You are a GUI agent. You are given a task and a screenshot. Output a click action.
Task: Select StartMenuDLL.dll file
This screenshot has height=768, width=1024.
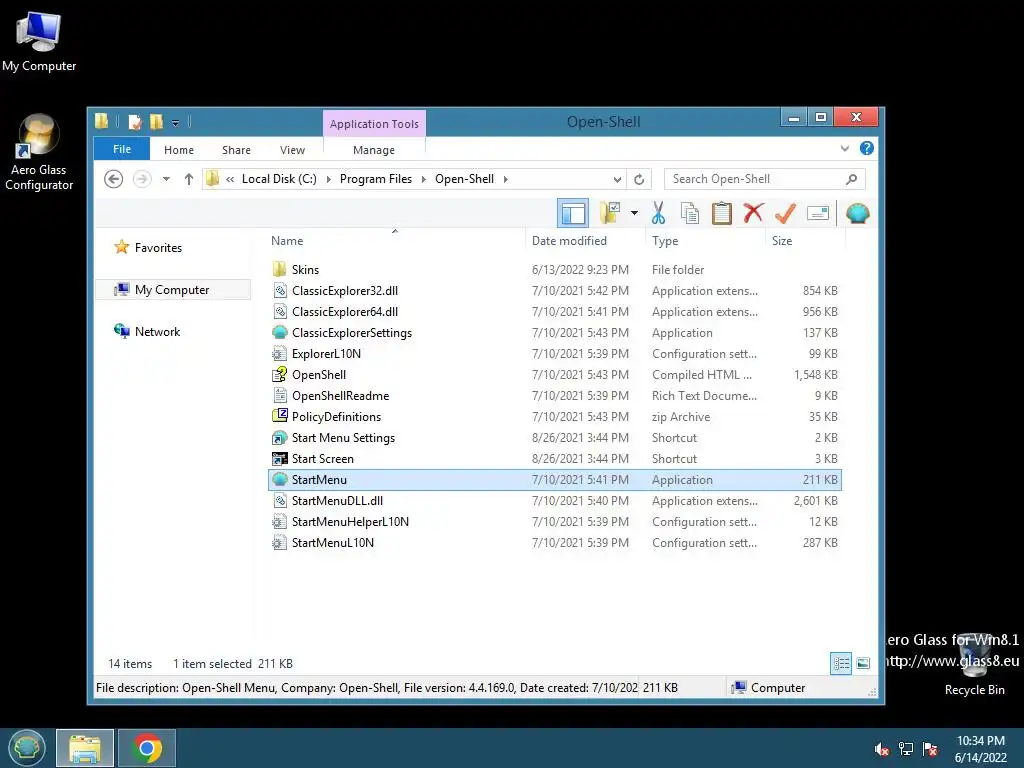(555, 500)
